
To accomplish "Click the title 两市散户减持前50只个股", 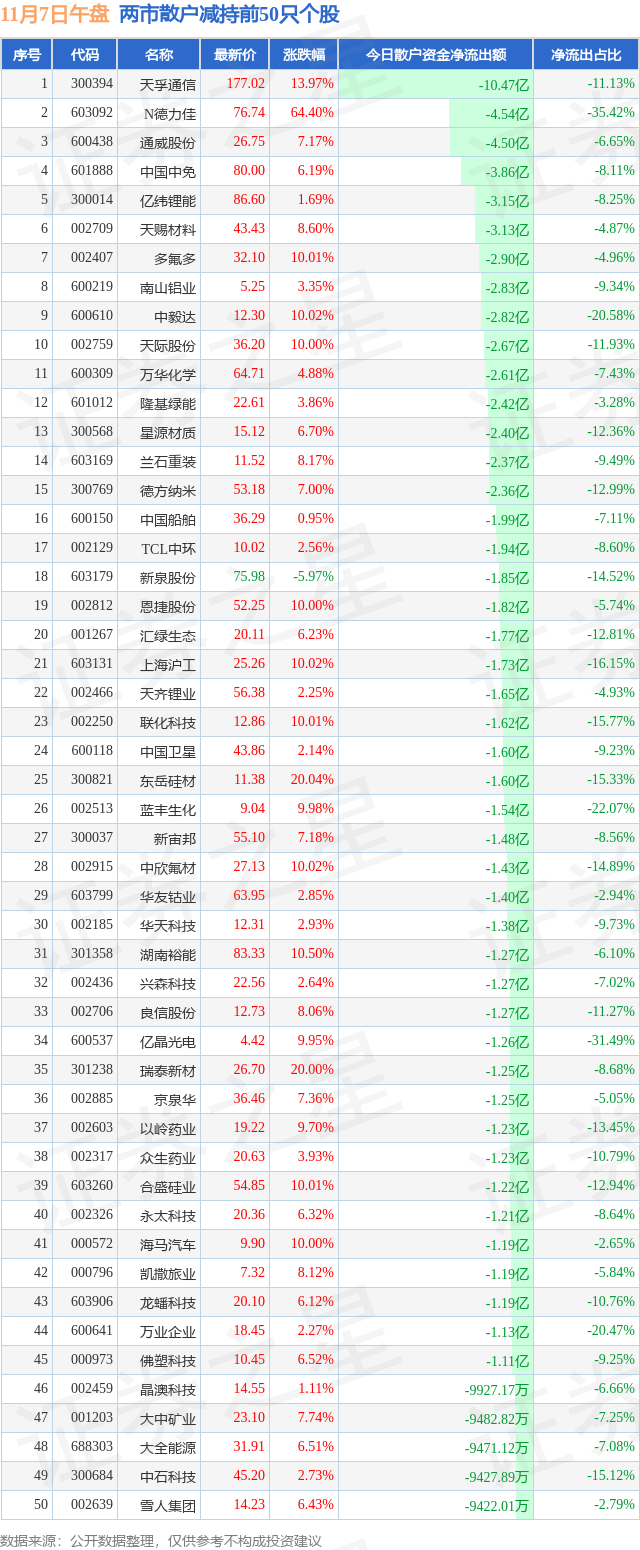I will pyautogui.click(x=229, y=15).
